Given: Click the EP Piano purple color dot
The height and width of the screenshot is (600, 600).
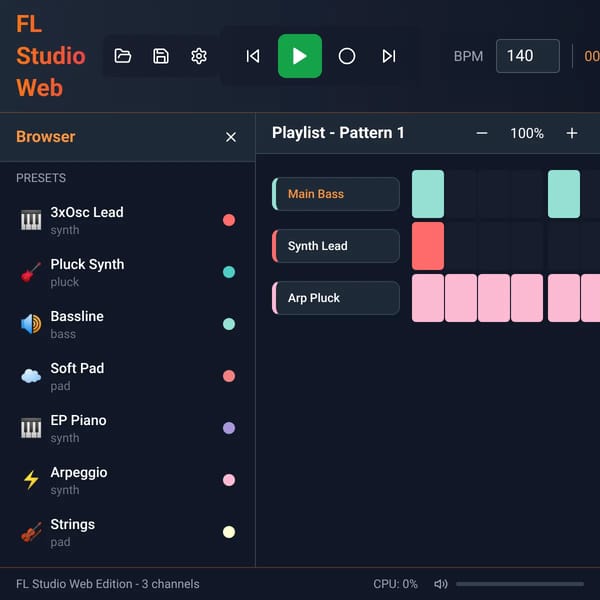Looking at the screenshot, I should point(229,428).
